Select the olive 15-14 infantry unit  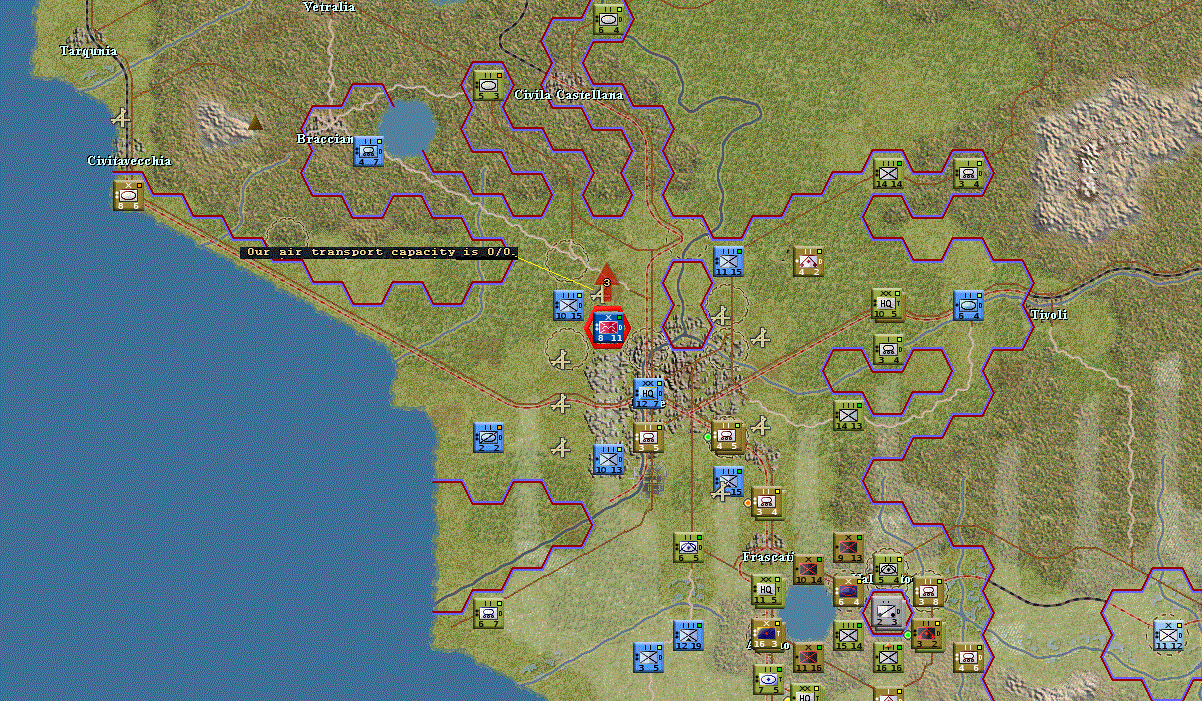click(848, 635)
